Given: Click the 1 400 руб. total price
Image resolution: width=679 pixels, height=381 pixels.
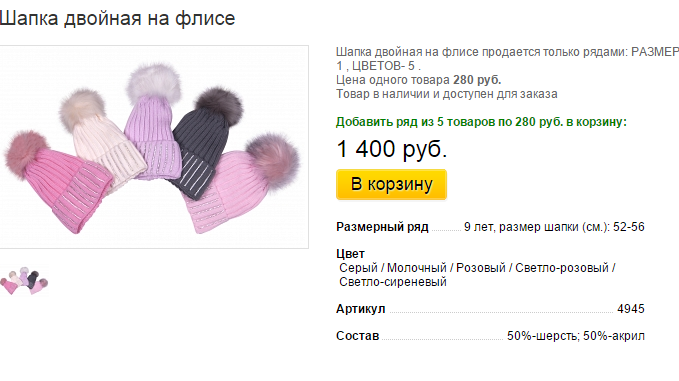Looking at the screenshot, I should pyautogui.click(x=391, y=149).
